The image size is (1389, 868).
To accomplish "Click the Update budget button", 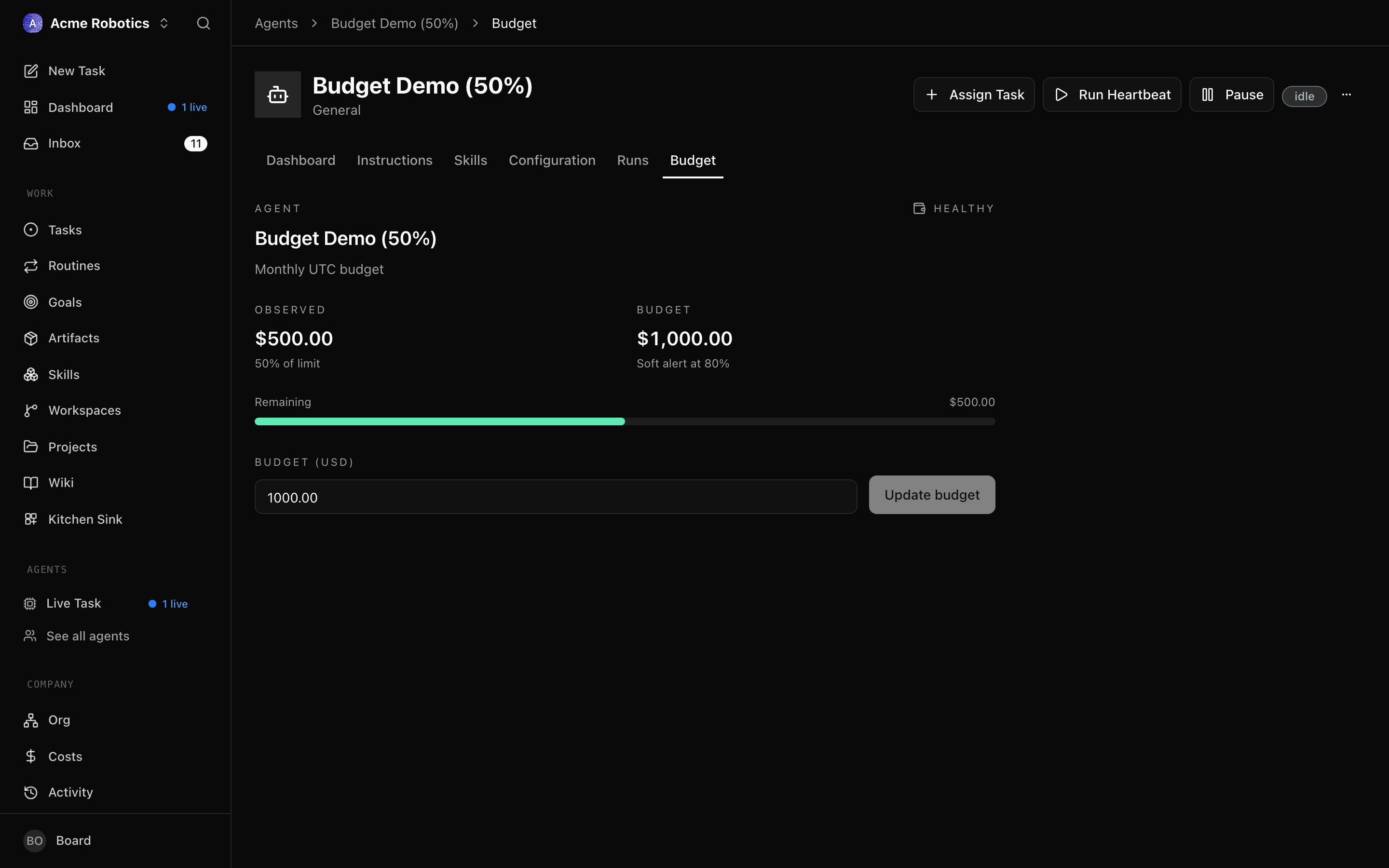I will coord(932,495).
